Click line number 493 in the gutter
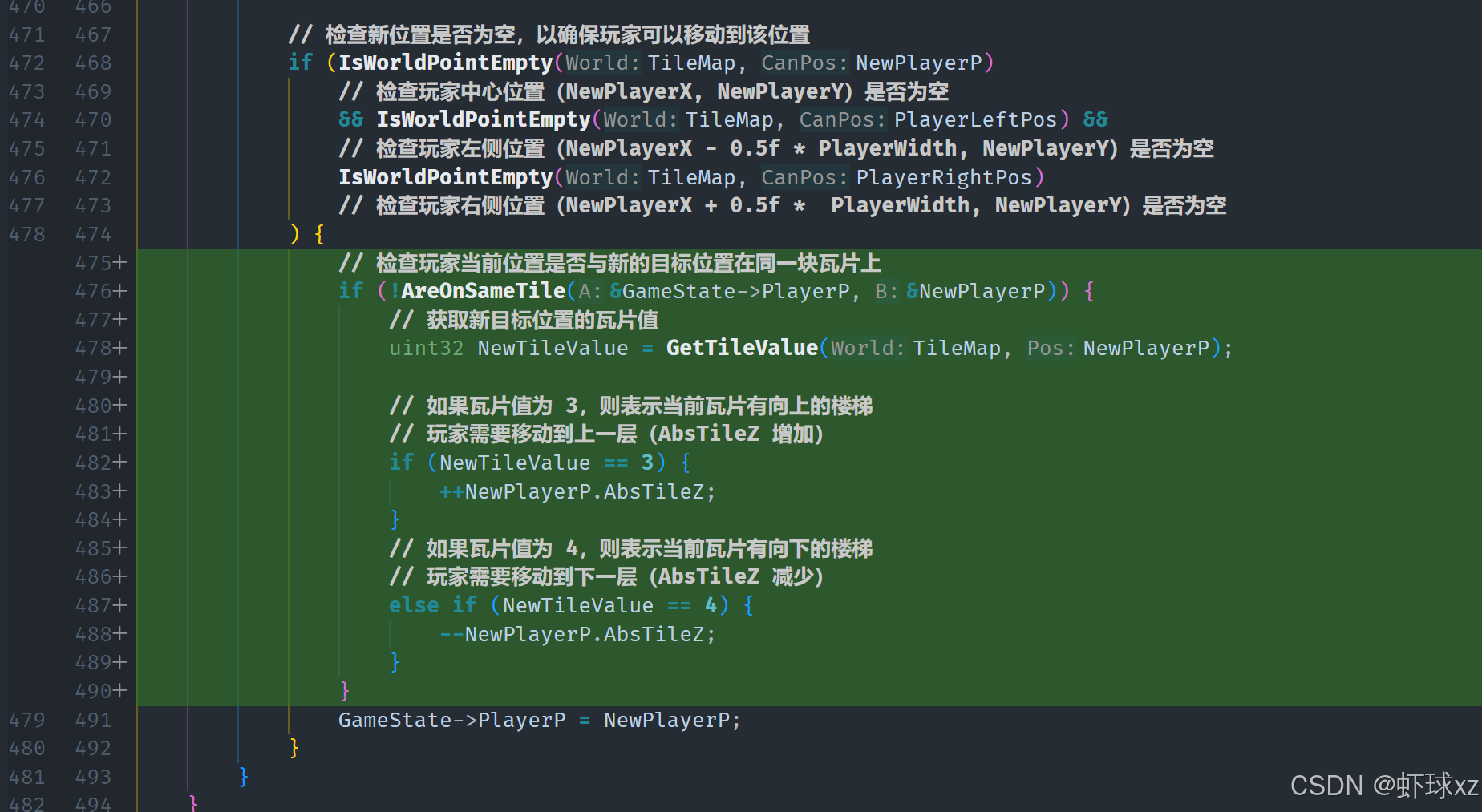 pos(93,777)
